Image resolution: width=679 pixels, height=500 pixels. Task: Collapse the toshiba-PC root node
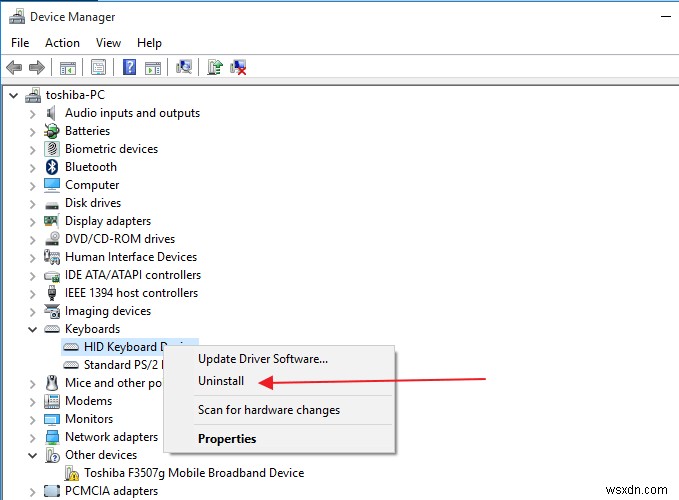pyautogui.click(x=14, y=95)
